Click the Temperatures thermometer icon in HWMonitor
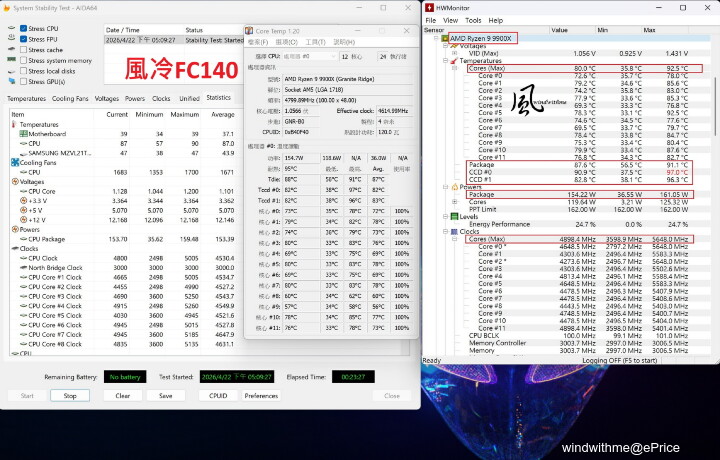 pos(454,61)
